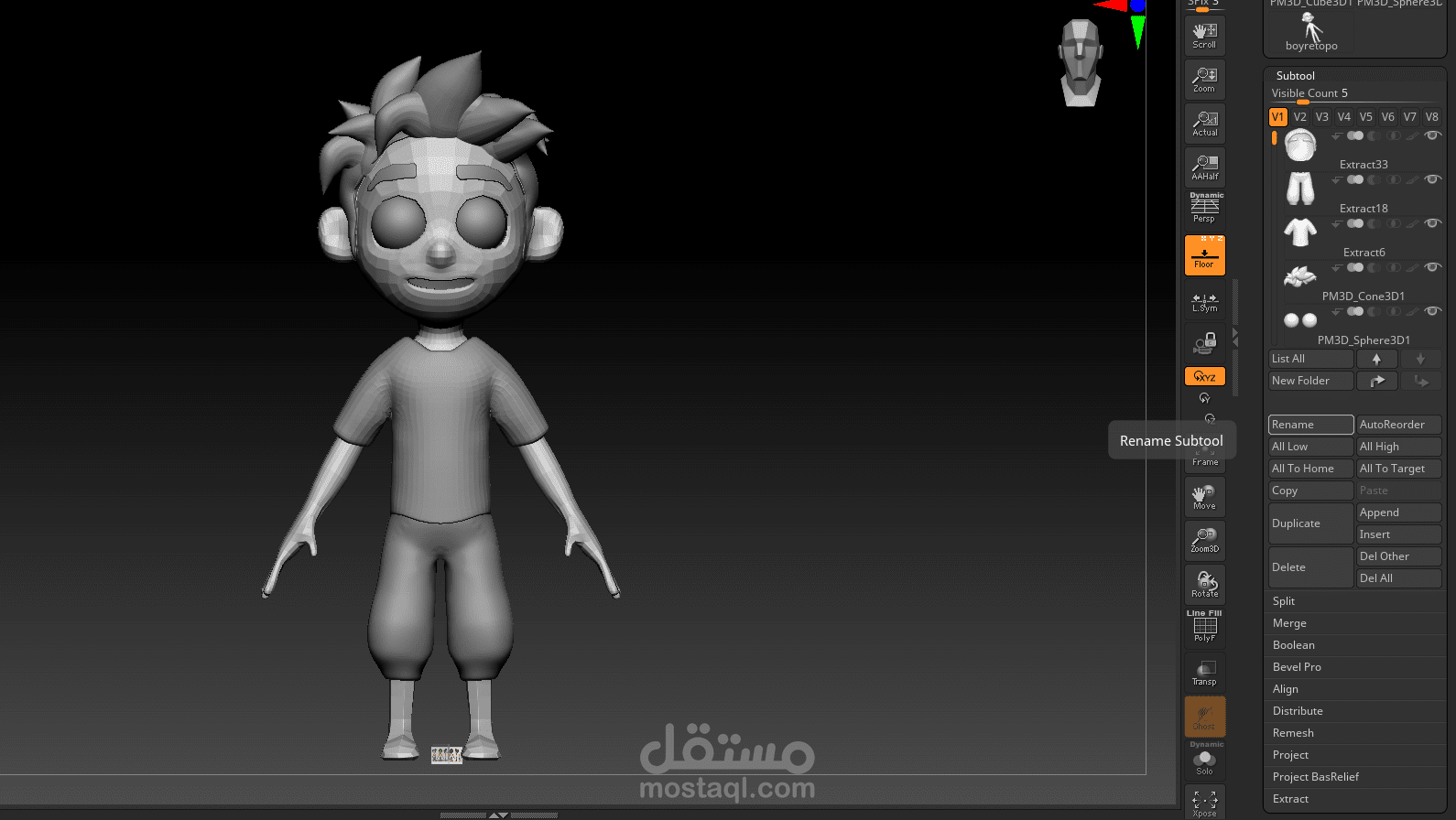
Task: Collapse the Subtool palette header
Action: [x=1295, y=76]
